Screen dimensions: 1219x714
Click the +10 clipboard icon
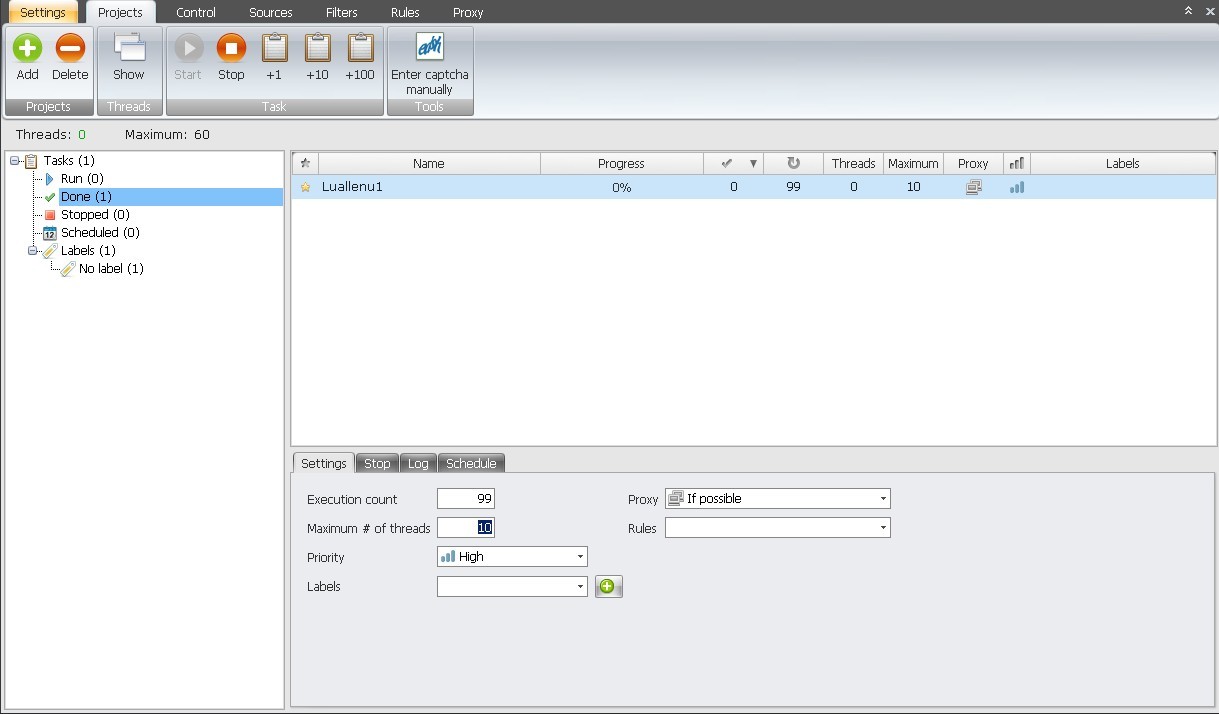[317, 48]
